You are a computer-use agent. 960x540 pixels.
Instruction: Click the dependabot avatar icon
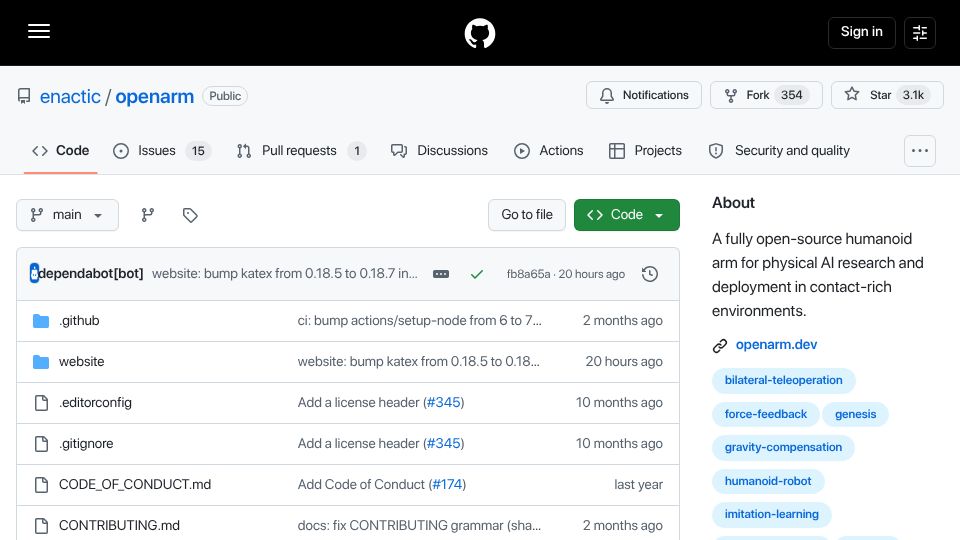34,273
